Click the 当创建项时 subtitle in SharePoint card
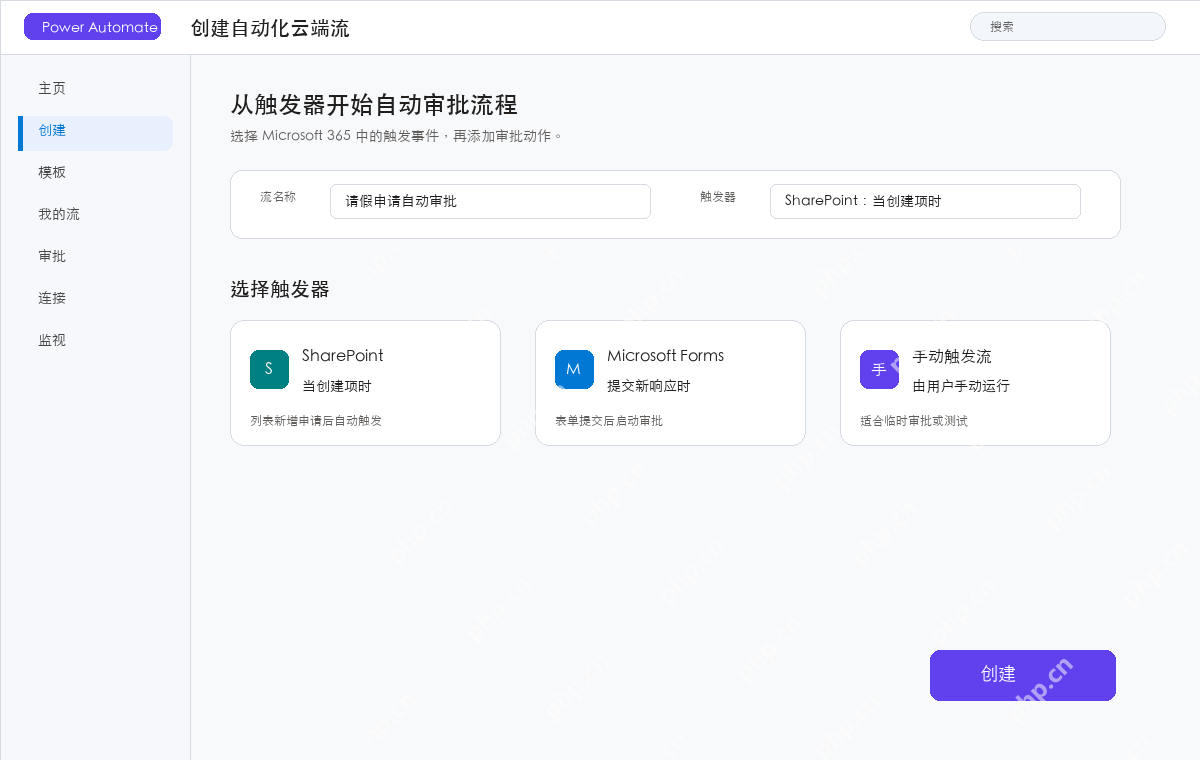 pyautogui.click(x=336, y=386)
